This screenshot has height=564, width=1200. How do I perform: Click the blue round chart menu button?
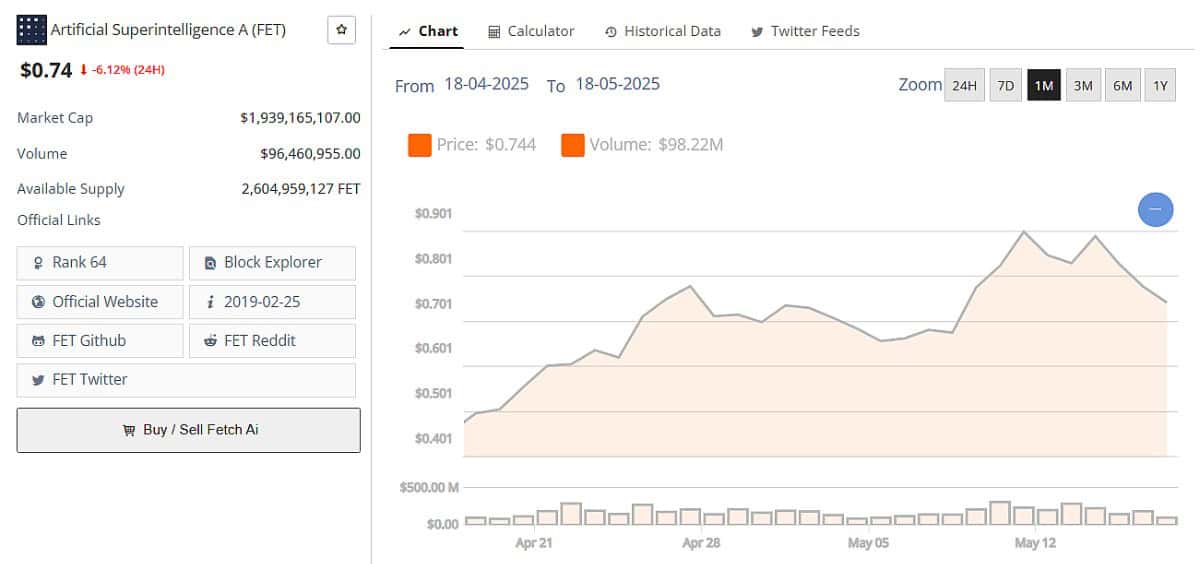(x=1156, y=209)
